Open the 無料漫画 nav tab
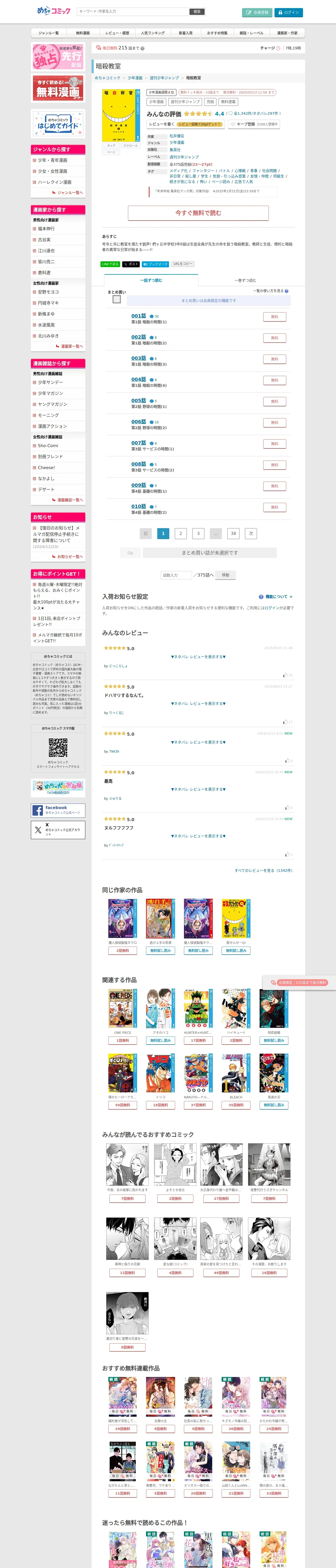This screenshot has width=336, height=1568. coord(83,33)
